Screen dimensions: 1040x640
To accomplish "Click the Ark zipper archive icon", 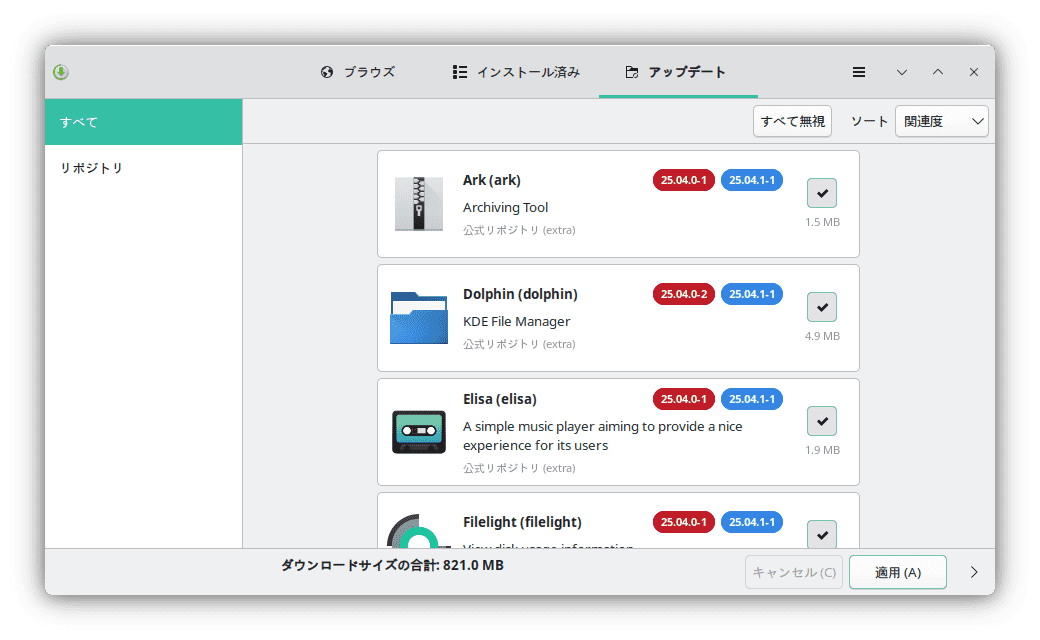I will (419, 204).
